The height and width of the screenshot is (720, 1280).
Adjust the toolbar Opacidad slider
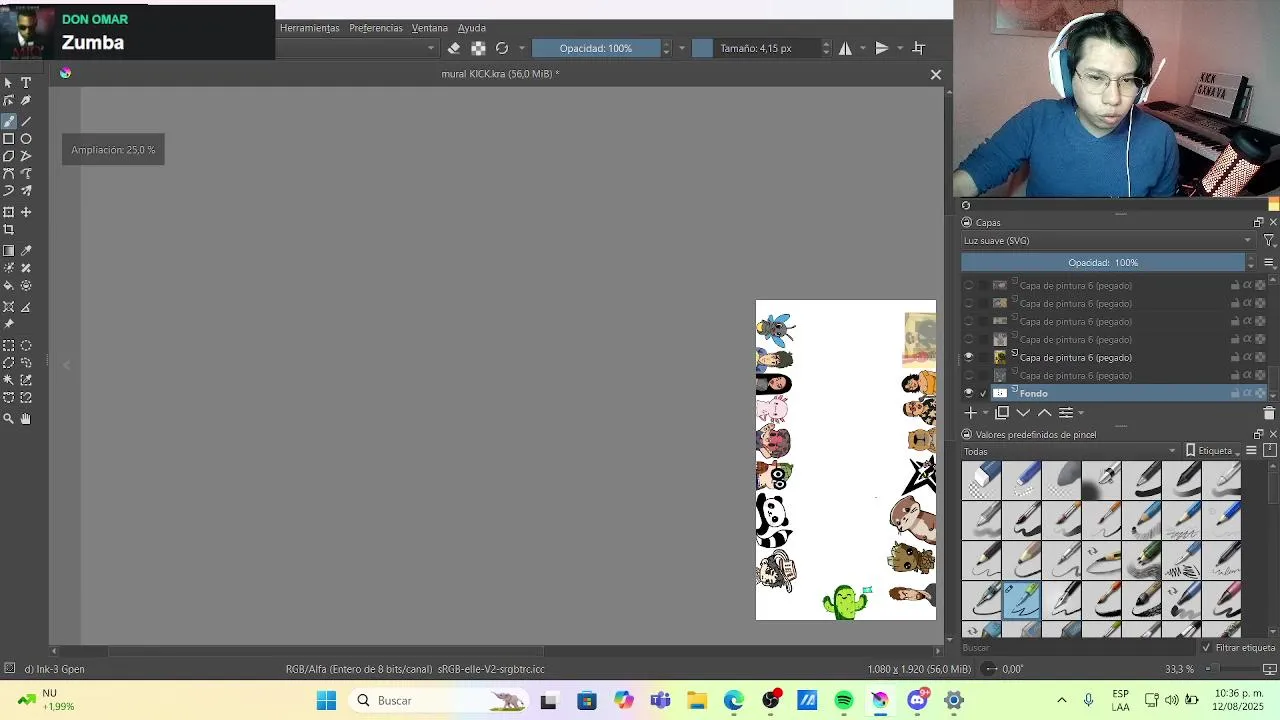click(596, 48)
